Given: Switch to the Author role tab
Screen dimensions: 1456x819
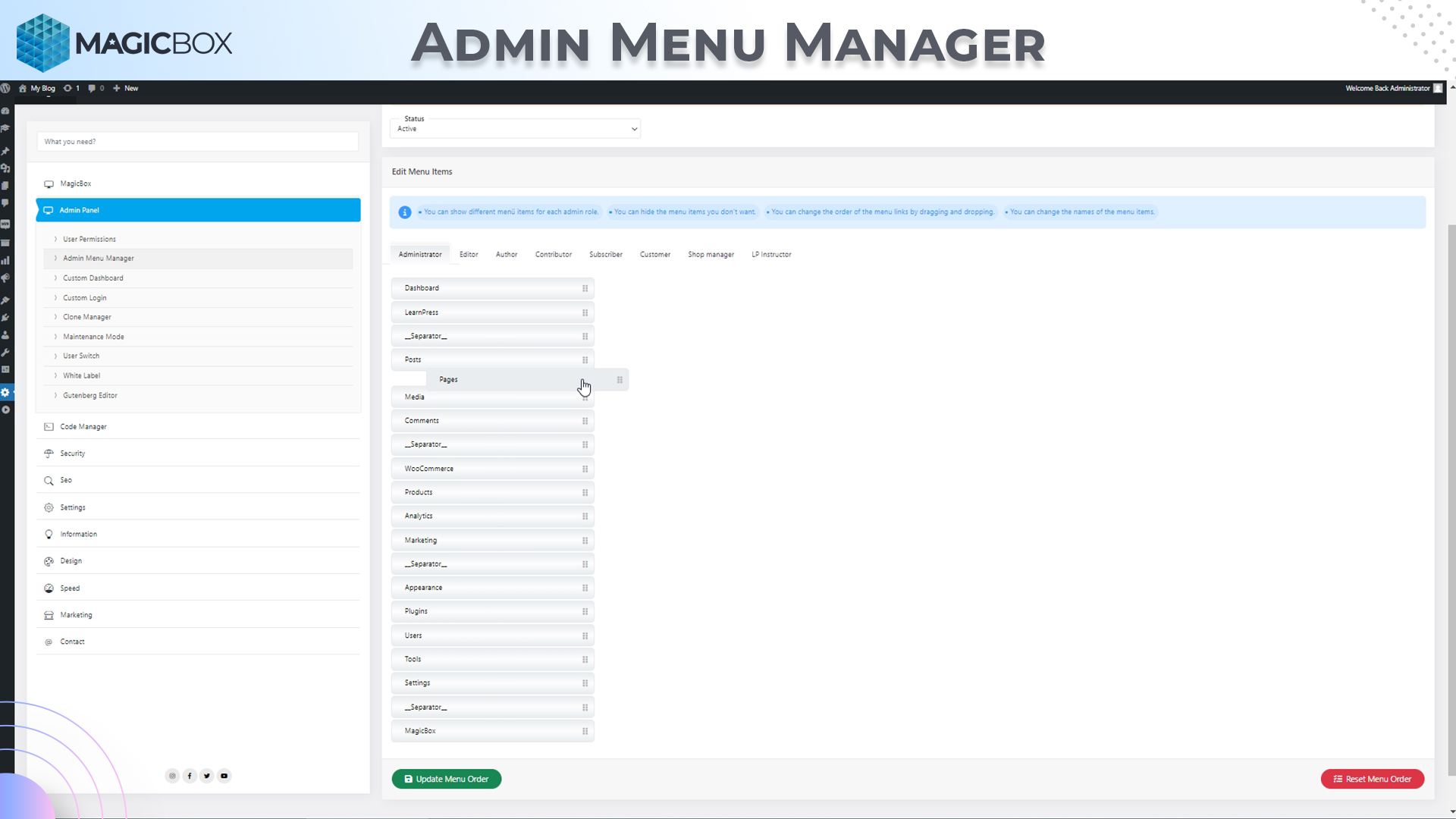Looking at the screenshot, I should tap(507, 255).
